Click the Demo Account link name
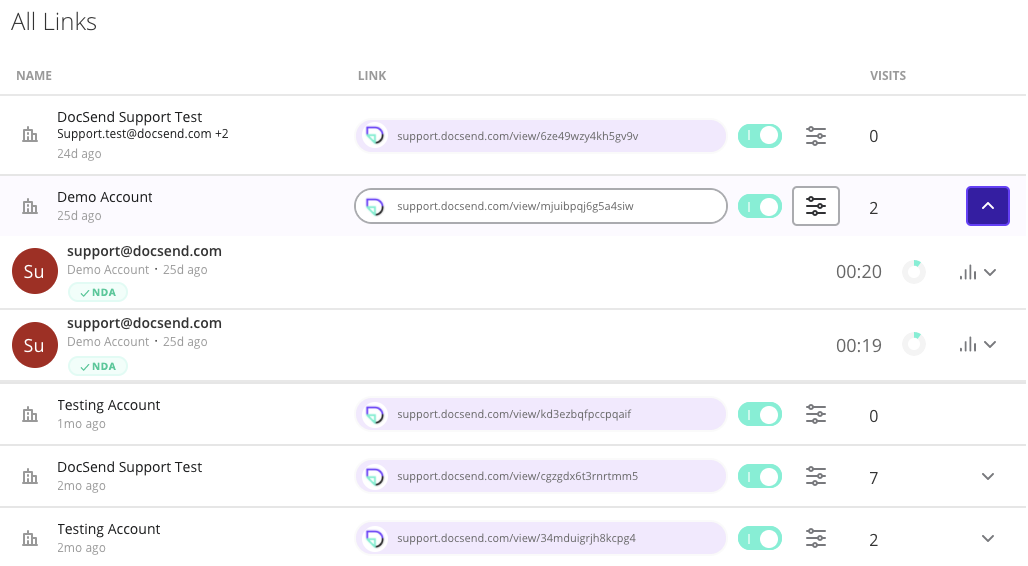 104,197
